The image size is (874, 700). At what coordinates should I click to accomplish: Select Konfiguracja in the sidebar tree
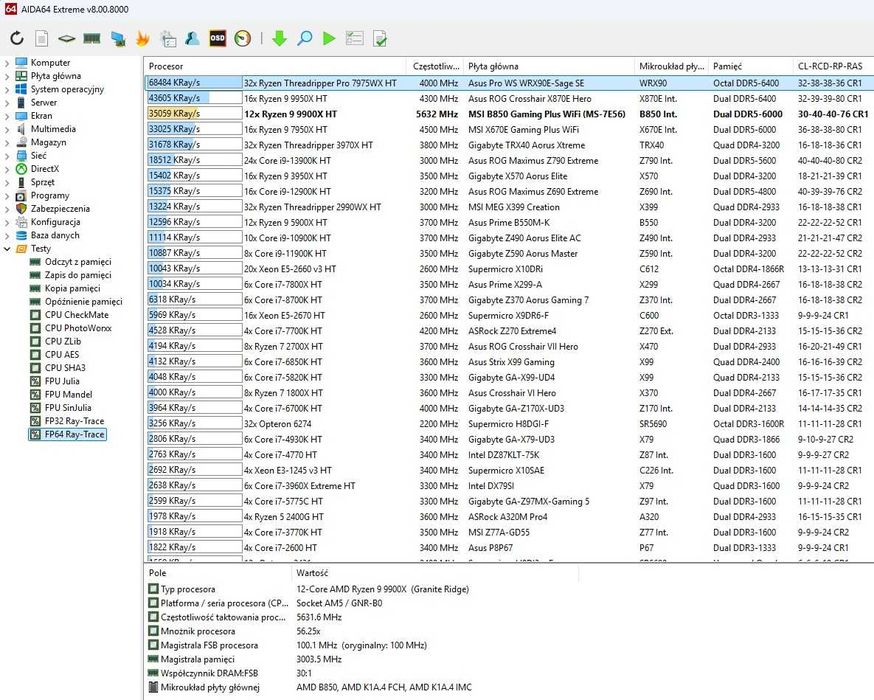(55, 222)
